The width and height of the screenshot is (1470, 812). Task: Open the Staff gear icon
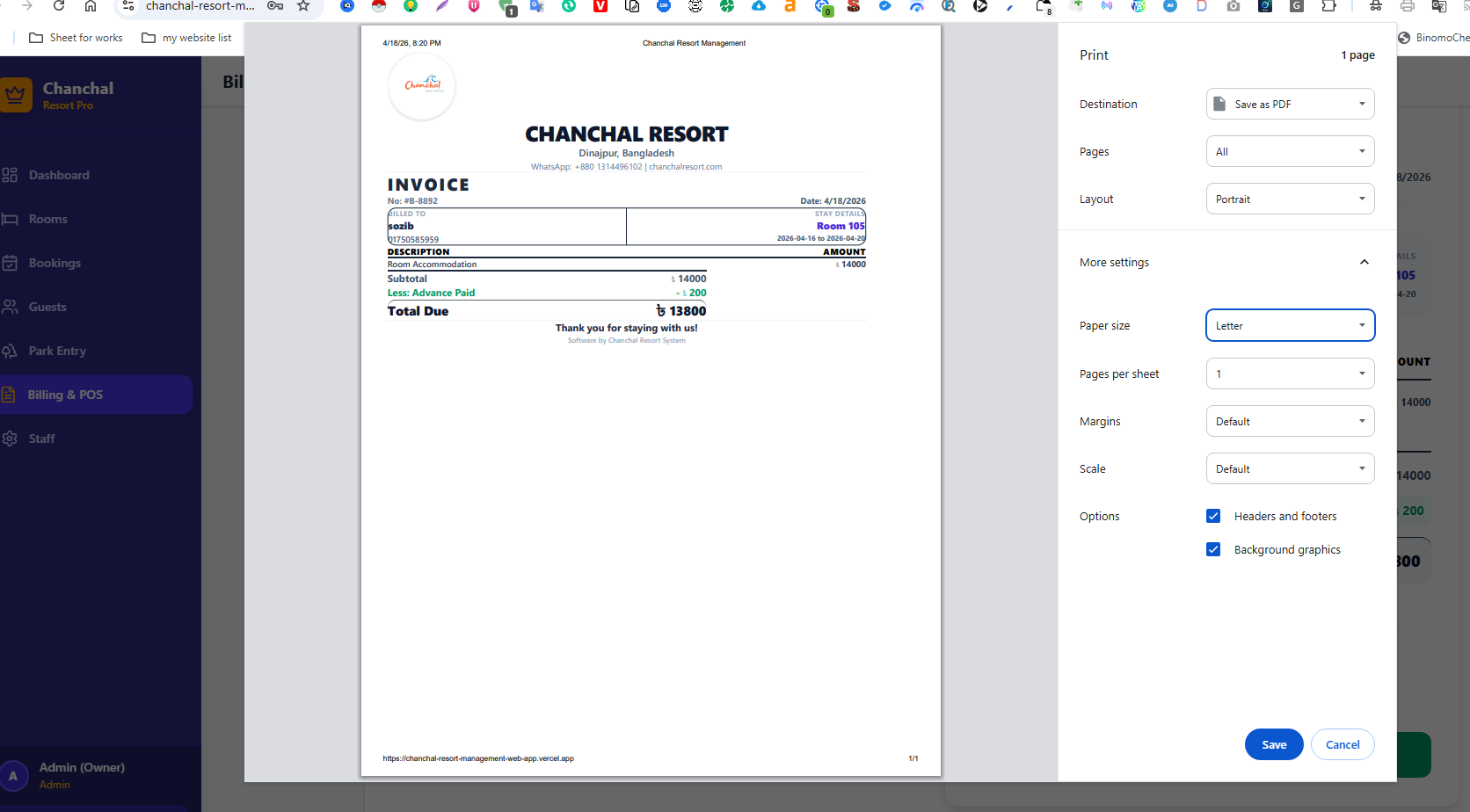point(10,439)
